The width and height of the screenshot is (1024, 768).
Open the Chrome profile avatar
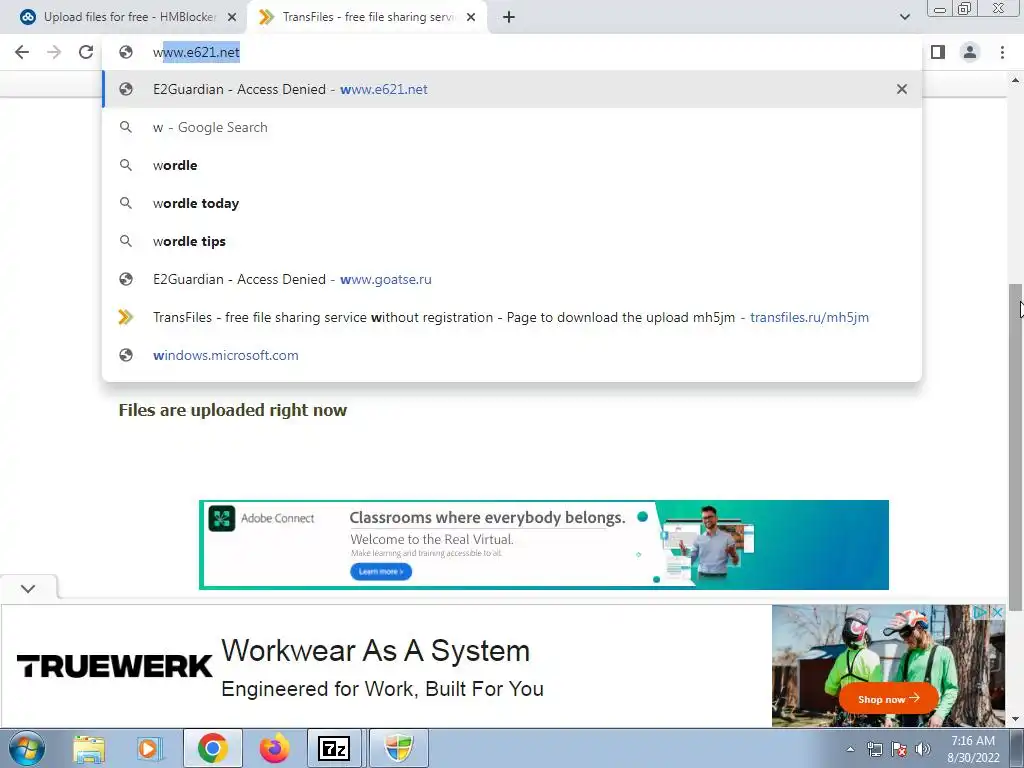tap(970, 52)
